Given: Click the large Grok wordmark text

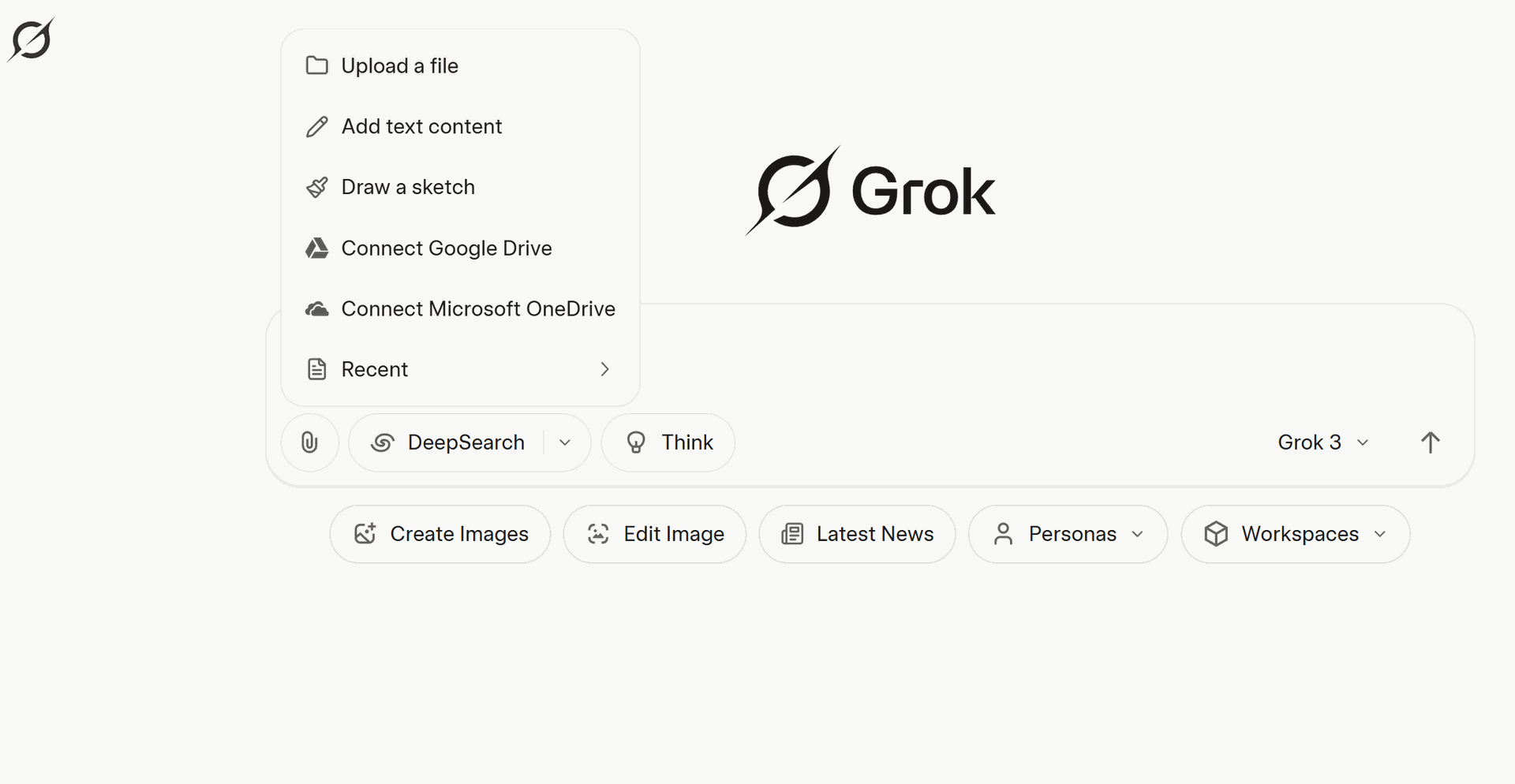Looking at the screenshot, I should (923, 192).
